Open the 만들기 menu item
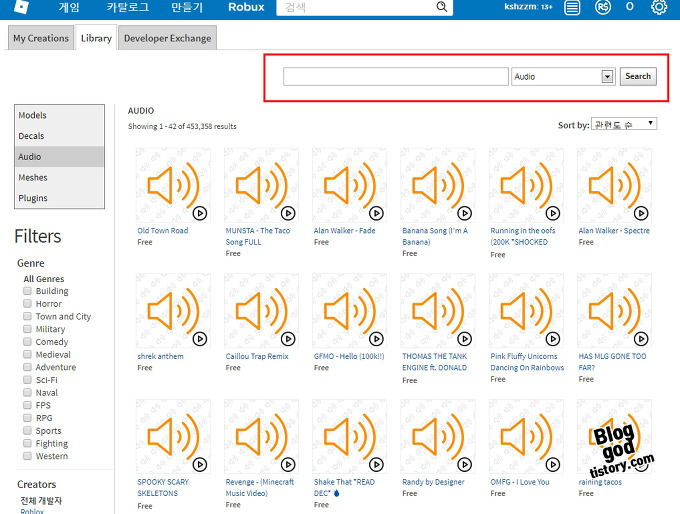The height and width of the screenshot is (514, 680). (x=187, y=7)
